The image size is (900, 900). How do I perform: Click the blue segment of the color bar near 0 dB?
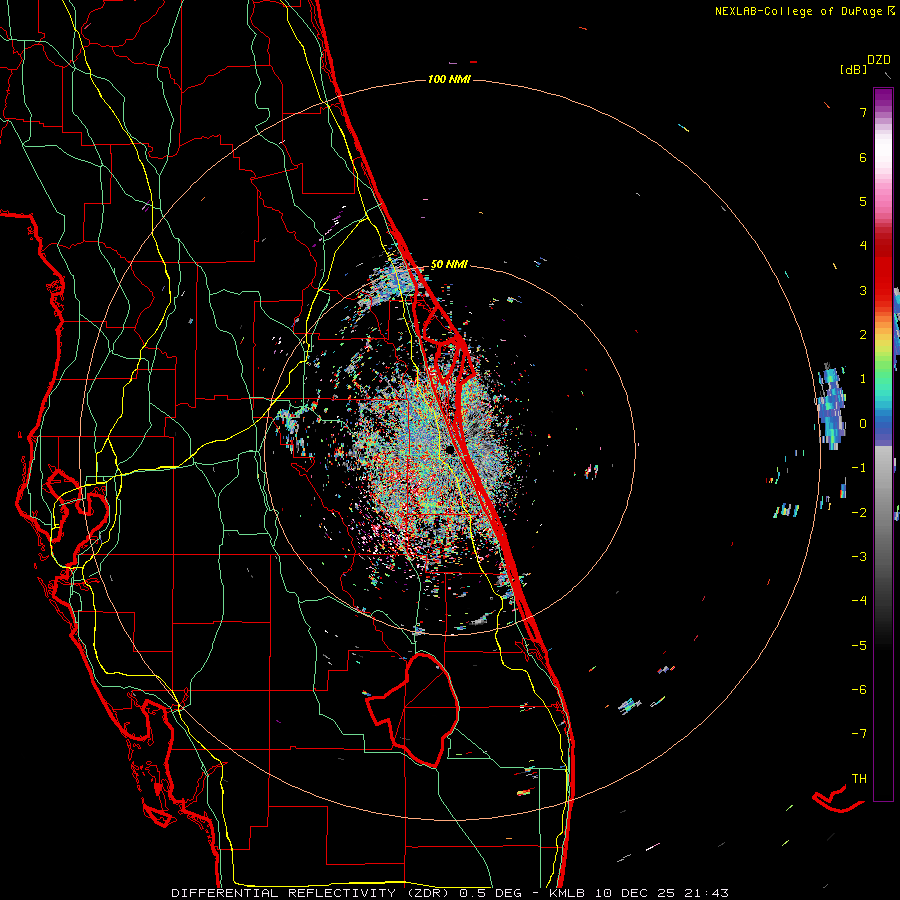point(883,425)
